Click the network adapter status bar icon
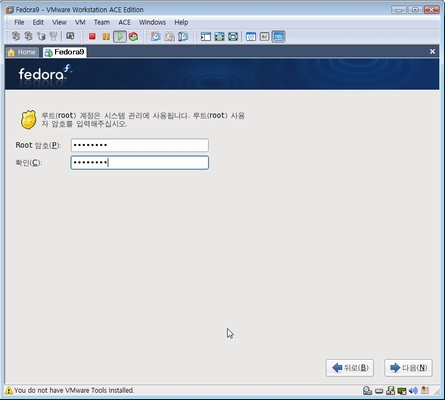Image resolution: width=445 pixels, height=400 pixels. tap(402, 390)
